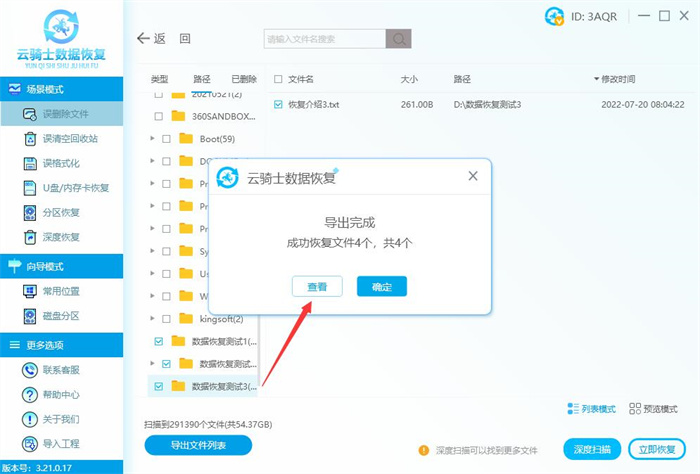Viewport: 700px width, 474px height.
Task: Expand the Boot(59) folder tree
Action: (152, 138)
